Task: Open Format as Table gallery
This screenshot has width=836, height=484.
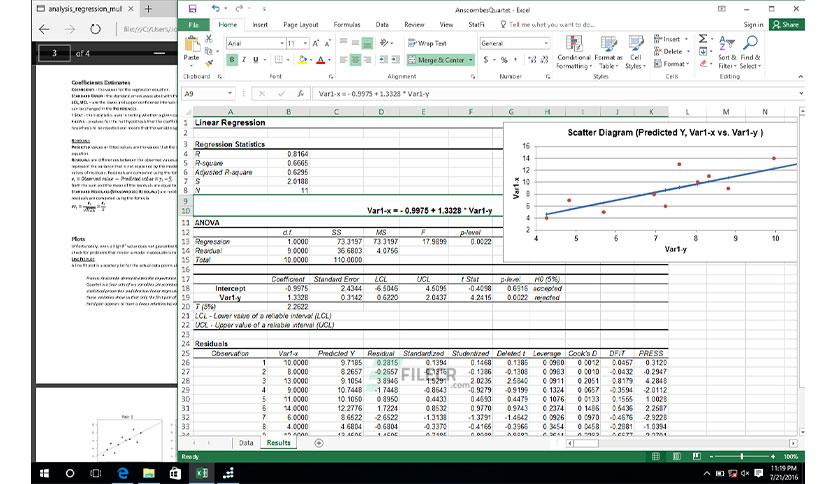Action: [608, 52]
